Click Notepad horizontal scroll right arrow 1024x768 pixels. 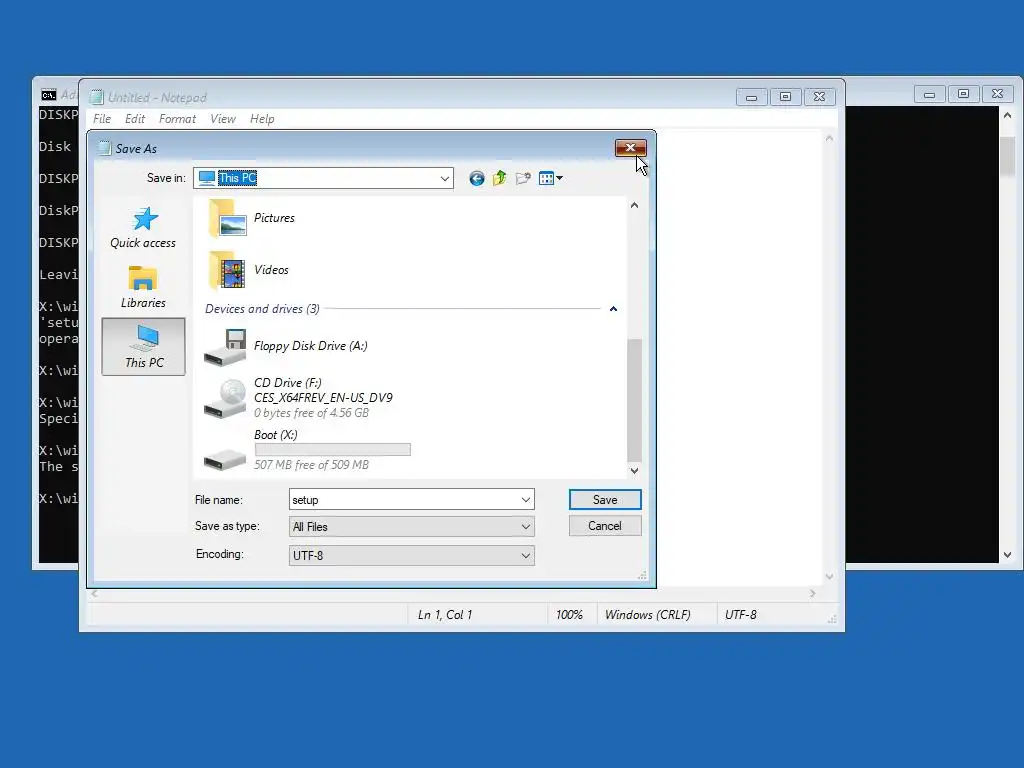pyautogui.click(x=812, y=594)
